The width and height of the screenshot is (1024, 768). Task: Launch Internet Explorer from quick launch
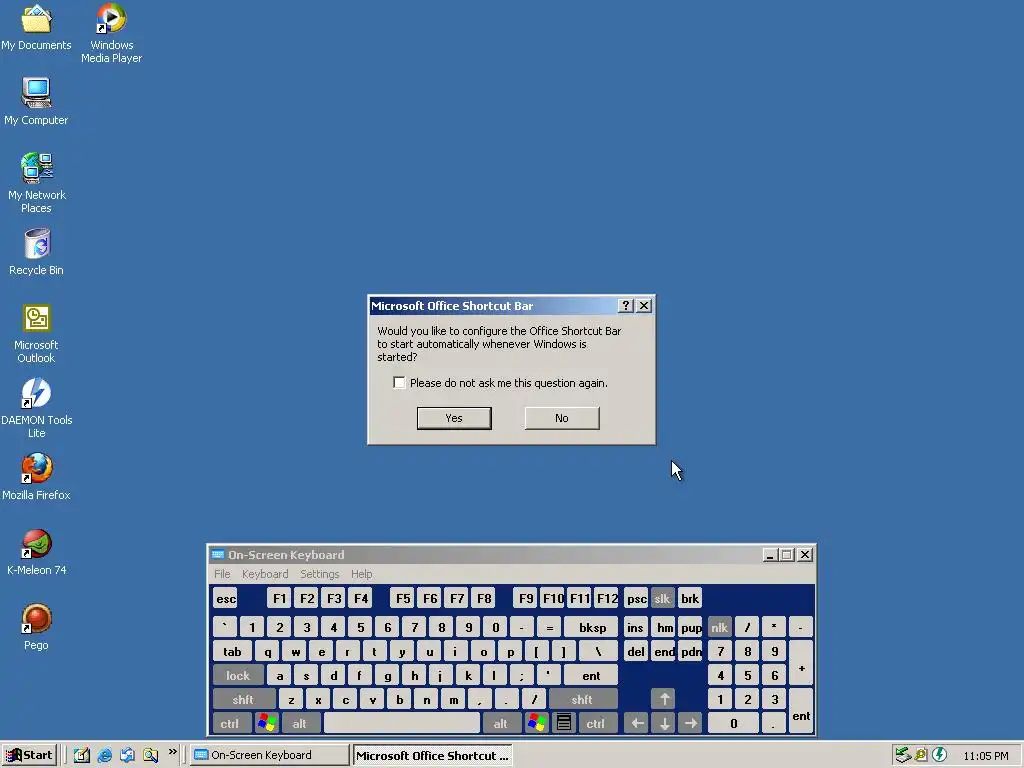(x=104, y=755)
